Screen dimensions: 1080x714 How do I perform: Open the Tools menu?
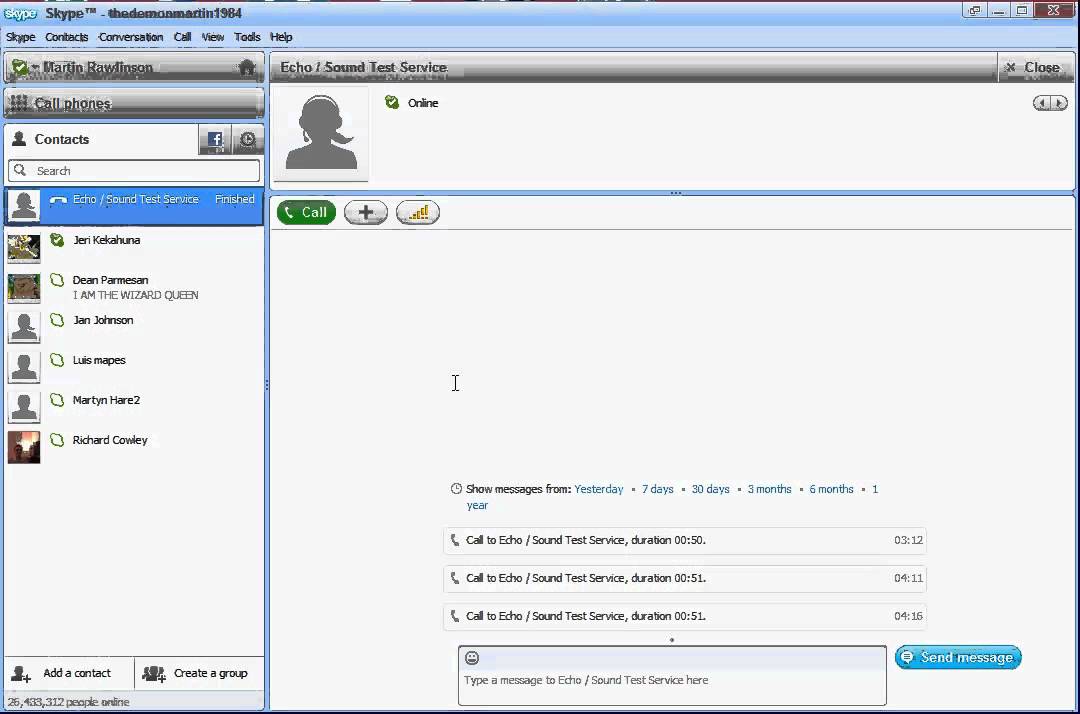click(x=247, y=37)
